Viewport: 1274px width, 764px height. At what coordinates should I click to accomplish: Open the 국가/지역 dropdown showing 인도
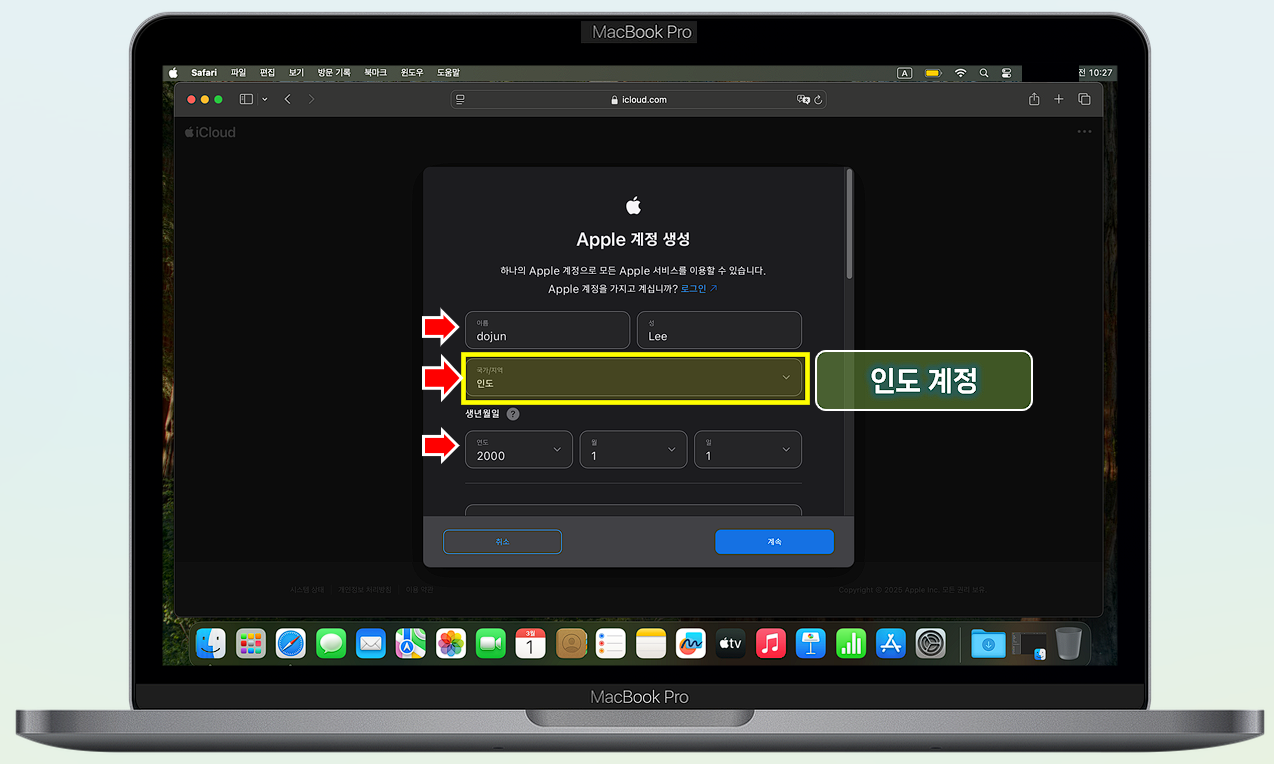coord(633,377)
